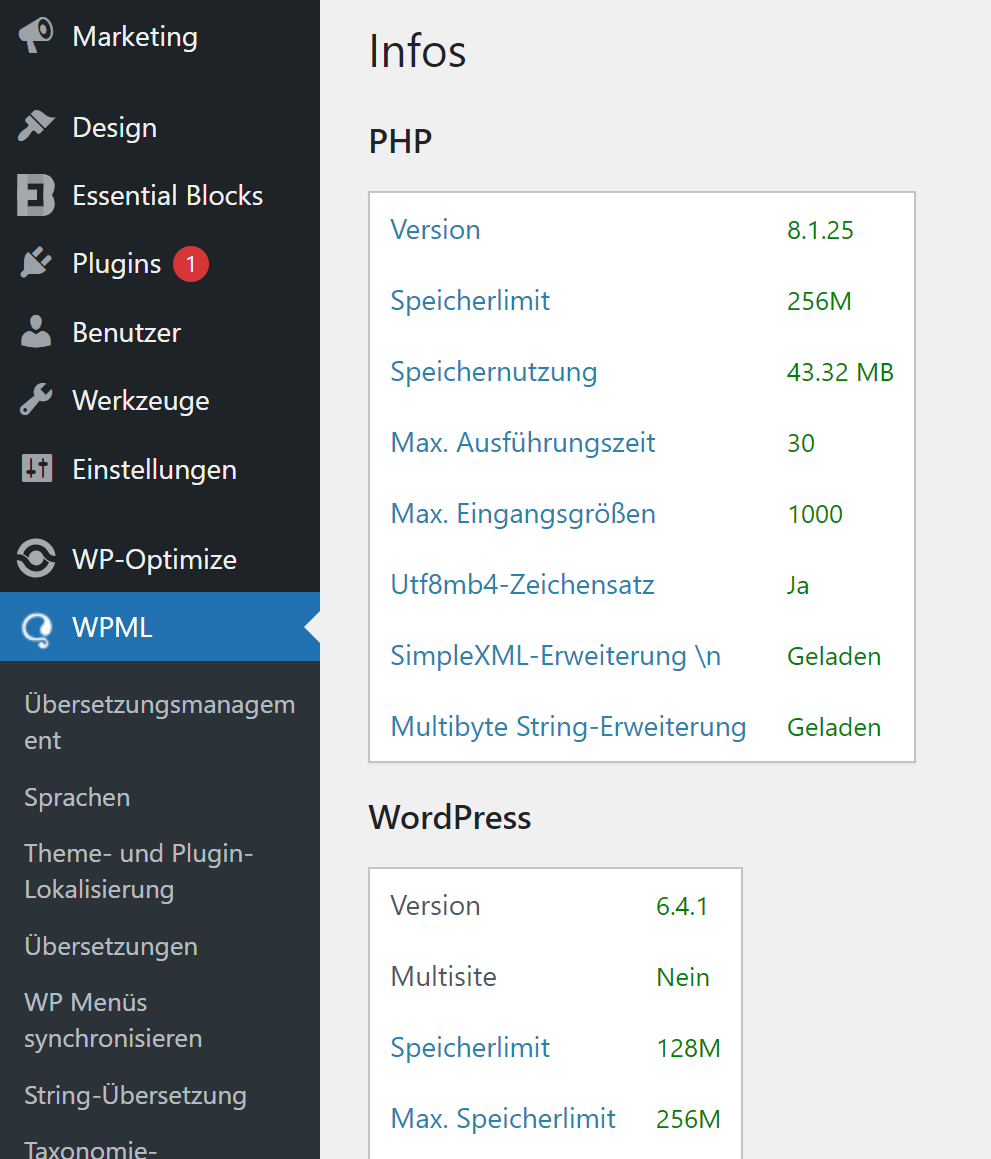The image size is (991, 1159).
Task: Click the PHP version value 8.1.25
Action: tap(820, 231)
